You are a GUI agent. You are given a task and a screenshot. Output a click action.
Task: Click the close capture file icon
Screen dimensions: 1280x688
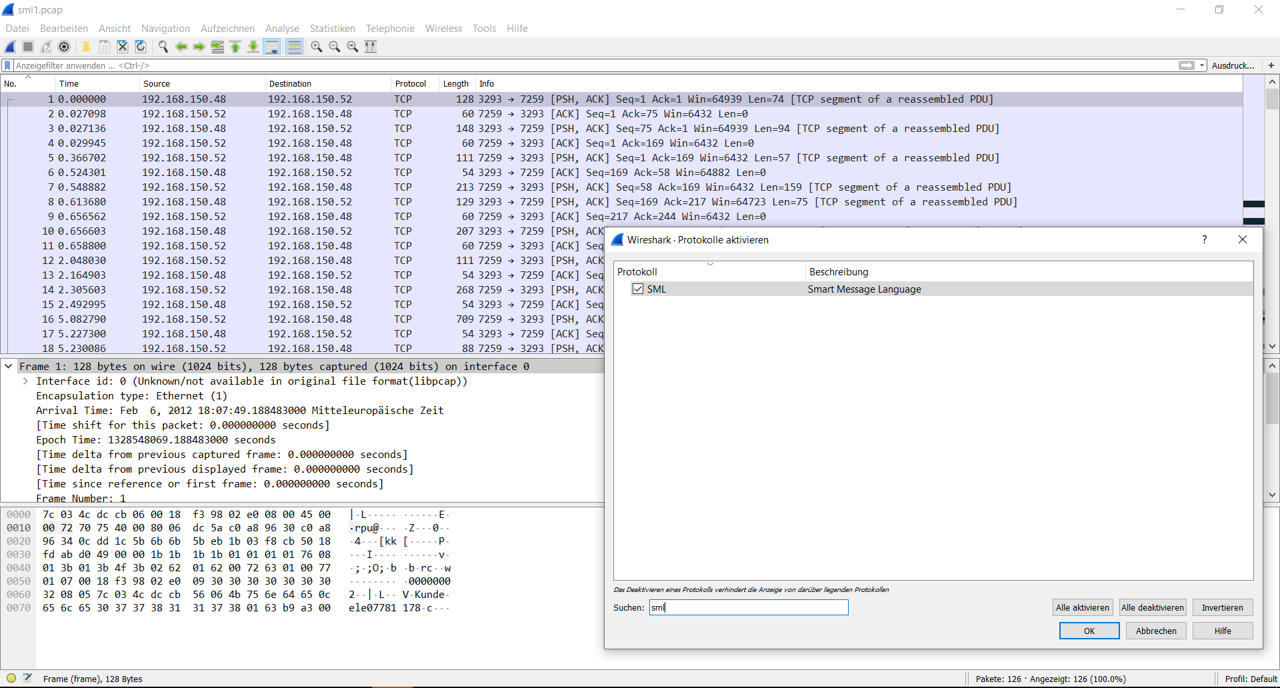pos(122,47)
